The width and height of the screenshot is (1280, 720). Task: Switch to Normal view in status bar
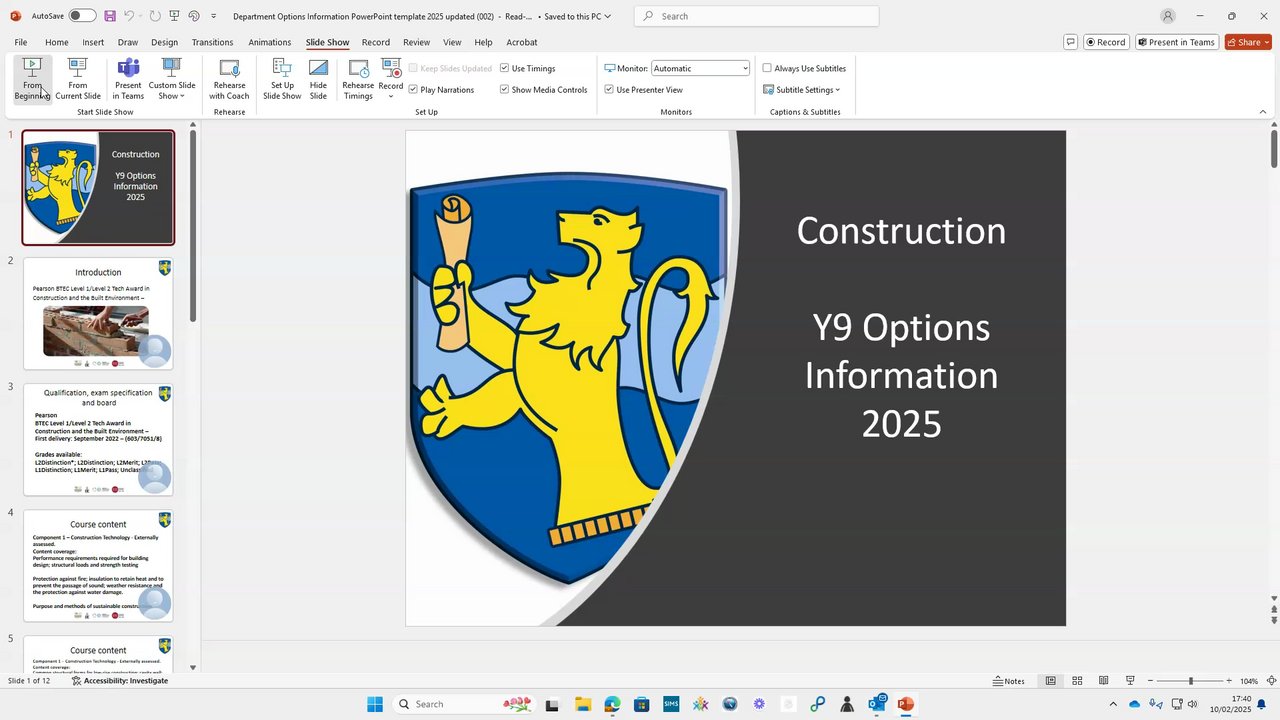[x=1051, y=681]
